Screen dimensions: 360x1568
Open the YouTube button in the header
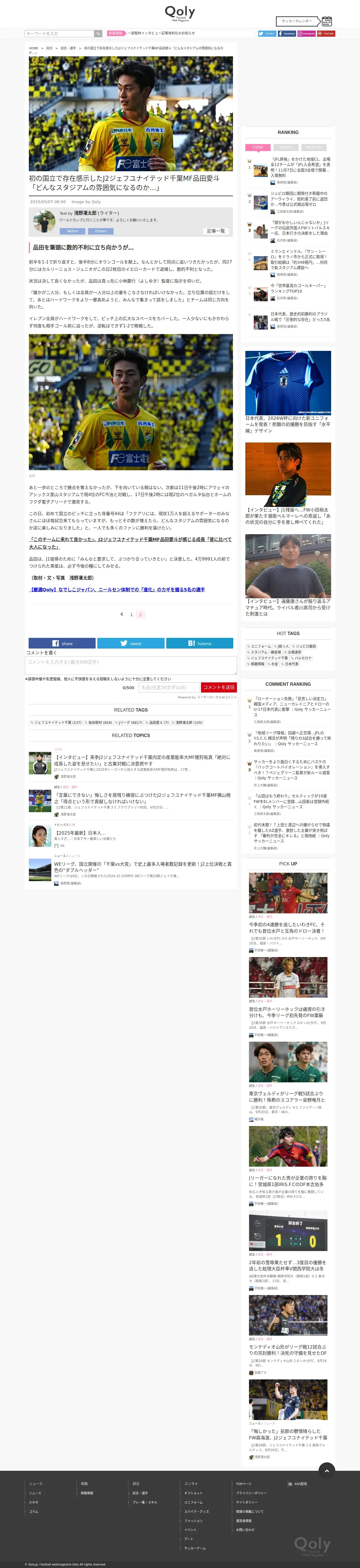326,33
